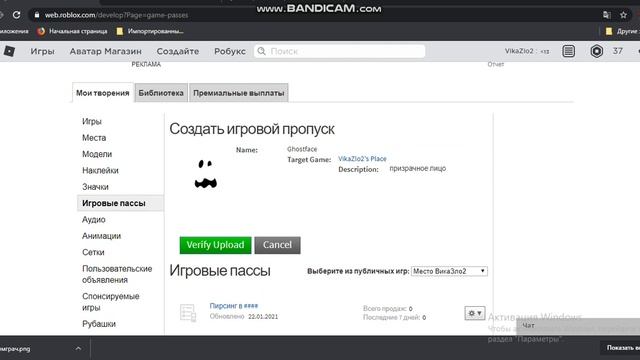Click the Roblox logo home icon
This screenshot has width=640, height=360.
tap(9, 51)
